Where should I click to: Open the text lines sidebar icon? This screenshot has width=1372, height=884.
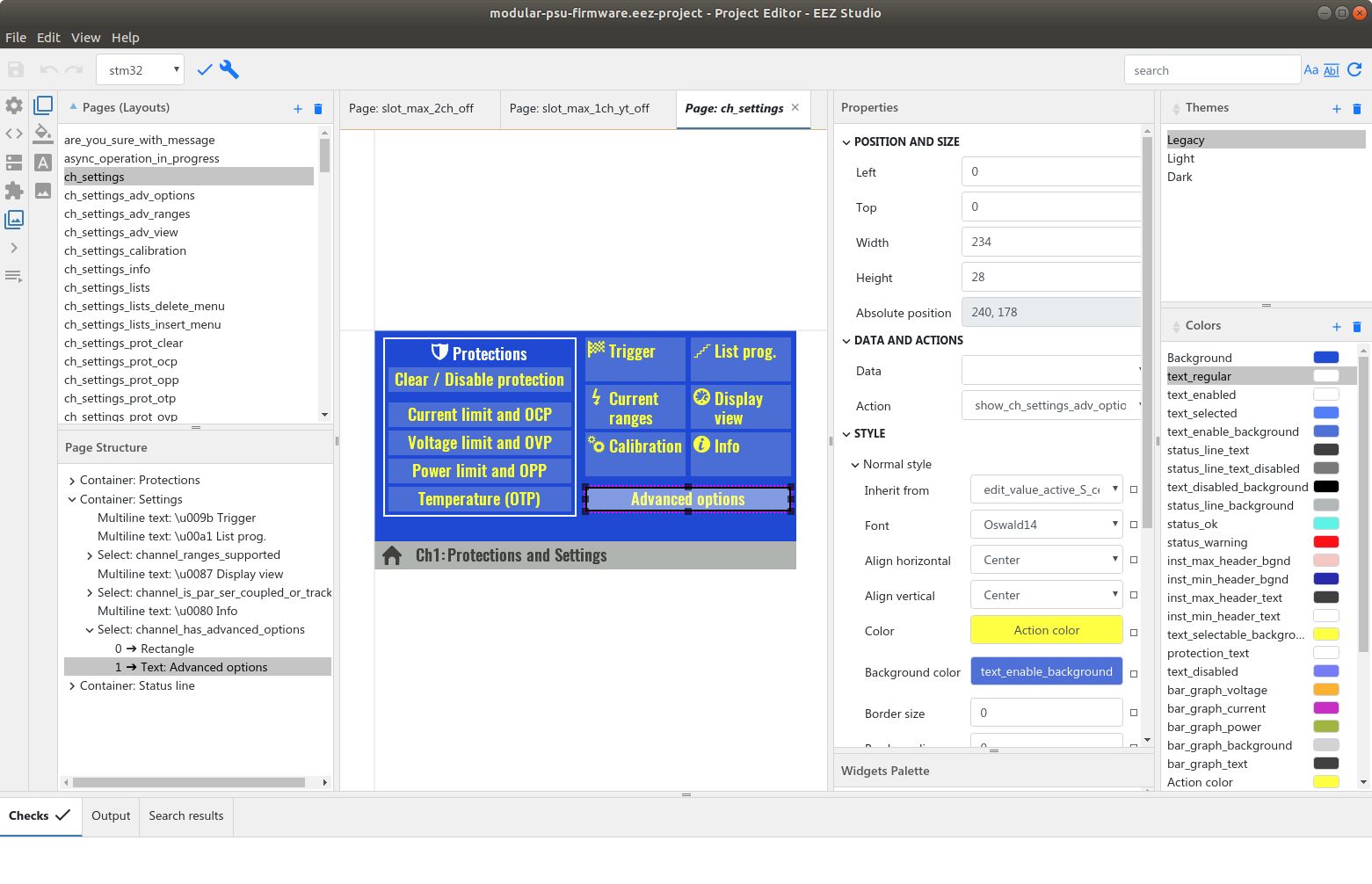click(x=14, y=276)
